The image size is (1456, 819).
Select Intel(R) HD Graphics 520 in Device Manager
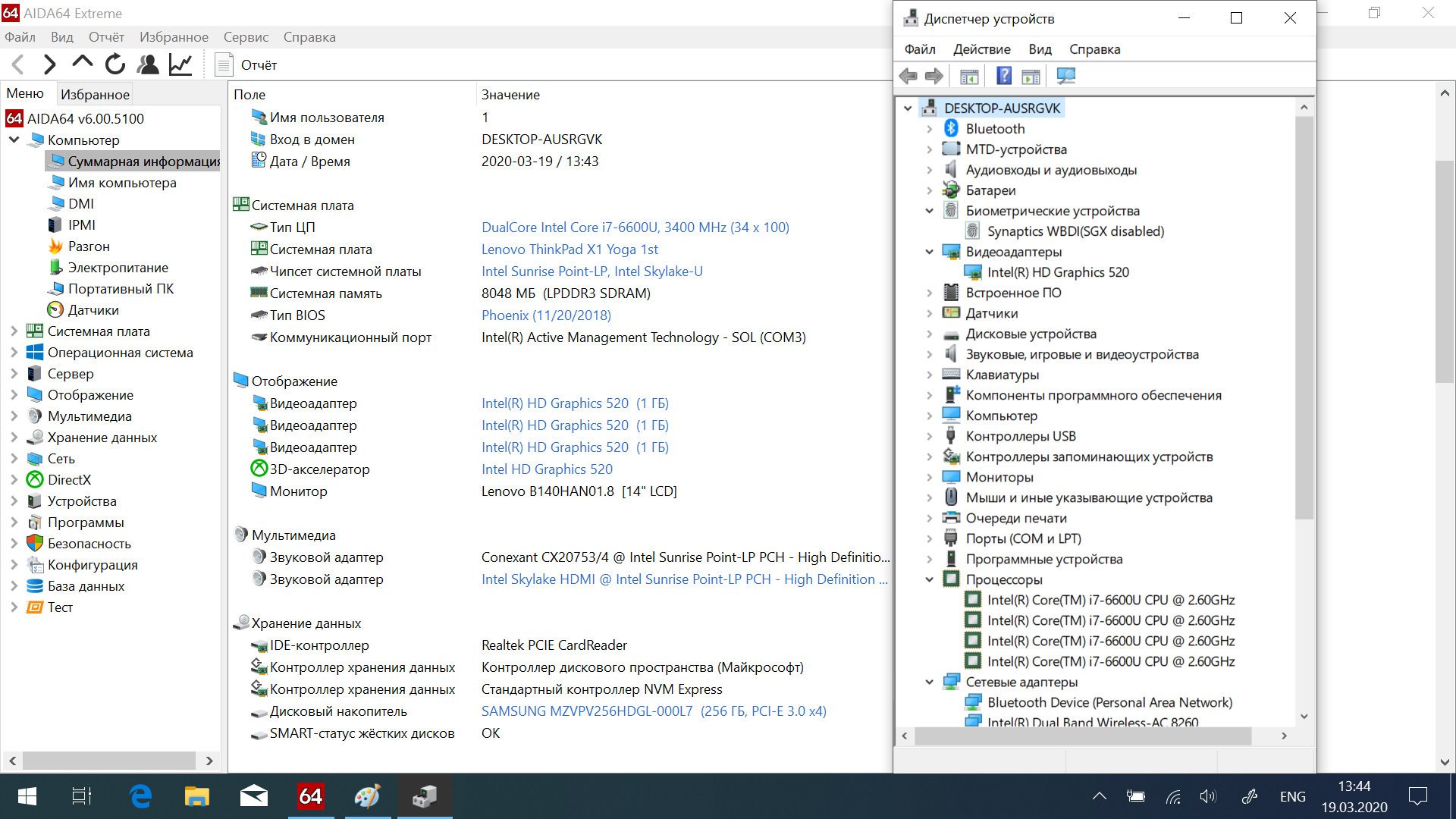[1058, 272]
